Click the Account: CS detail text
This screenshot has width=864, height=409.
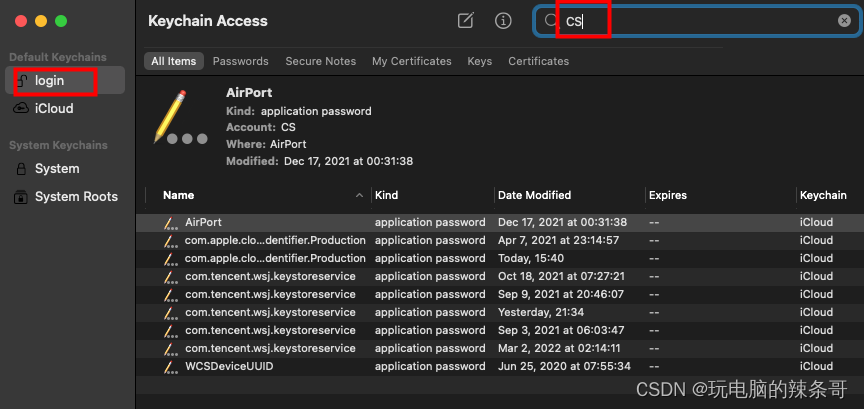pyautogui.click(x=261, y=127)
